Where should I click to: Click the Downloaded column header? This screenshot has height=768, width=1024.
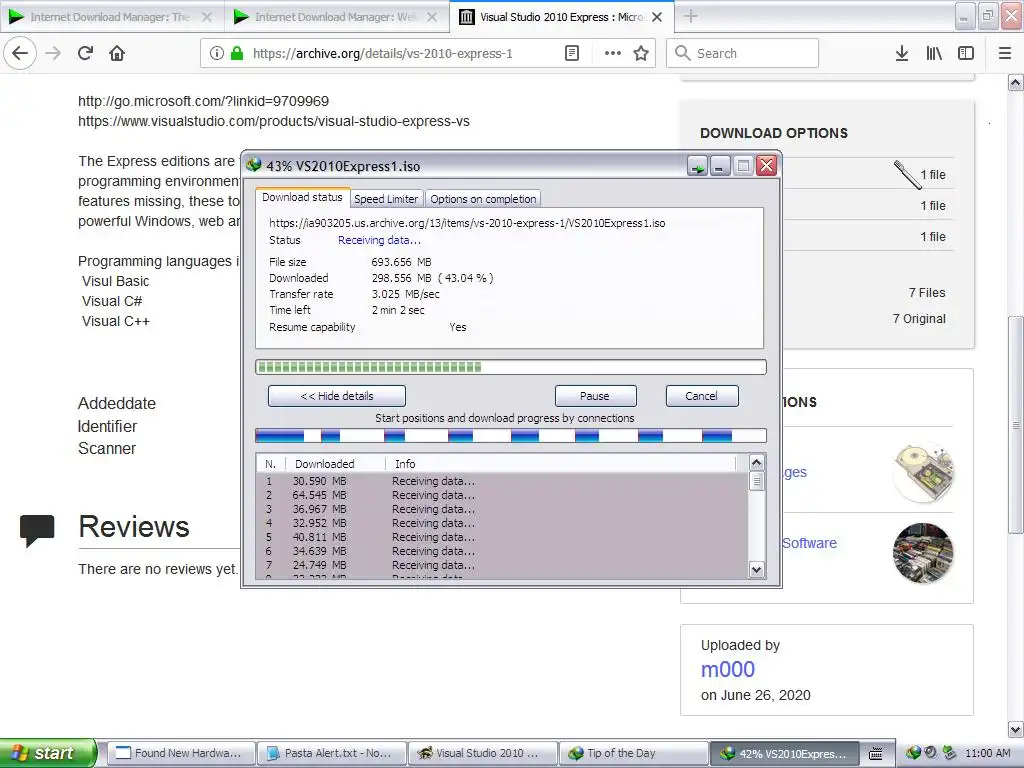coord(336,464)
